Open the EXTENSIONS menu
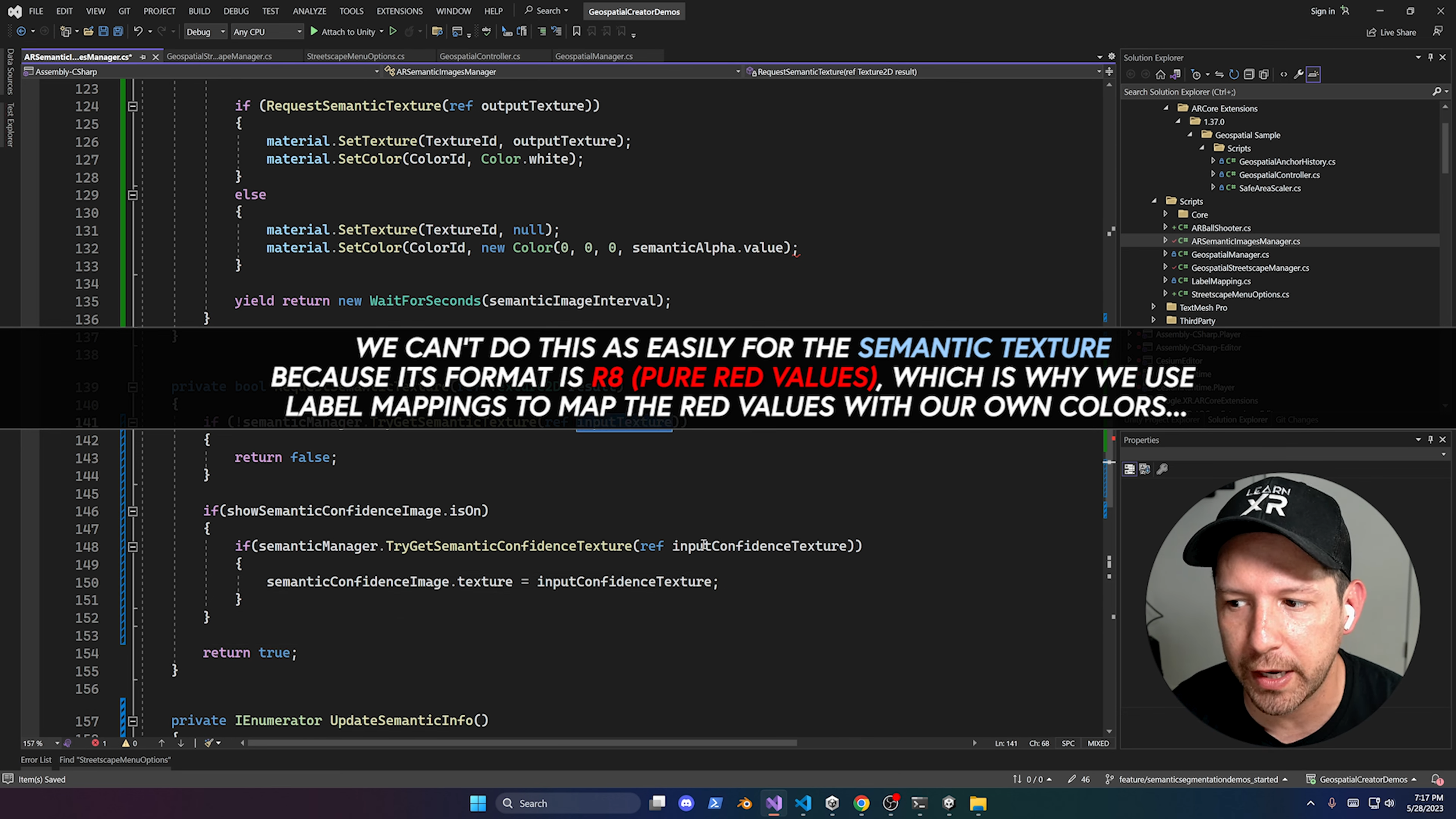This screenshot has height=819, width=1456. (x=399, y=11)
